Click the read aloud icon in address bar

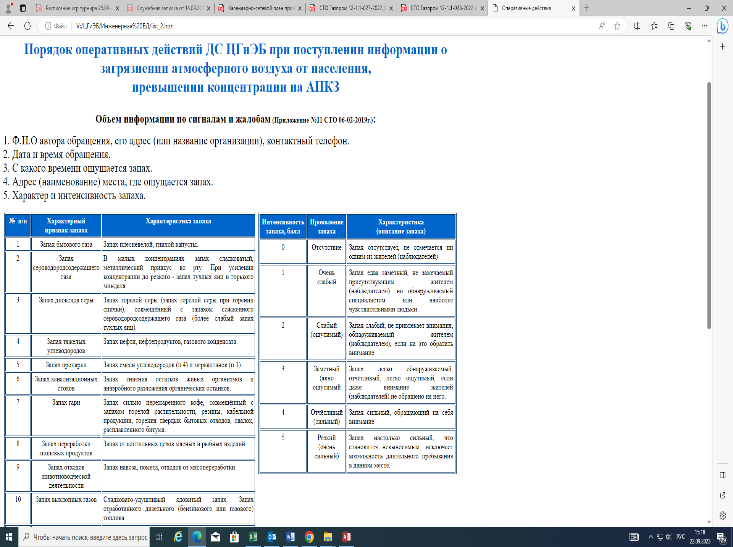[602, 26]
